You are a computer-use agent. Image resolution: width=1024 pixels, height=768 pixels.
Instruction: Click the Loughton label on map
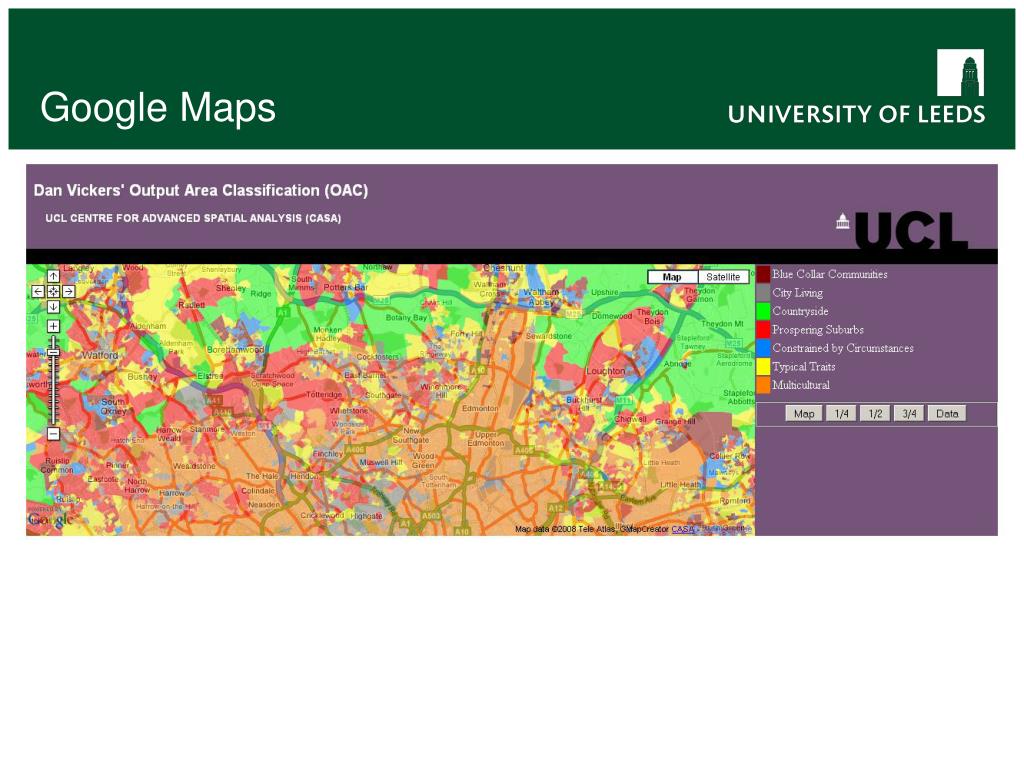[x=605, y=371]
